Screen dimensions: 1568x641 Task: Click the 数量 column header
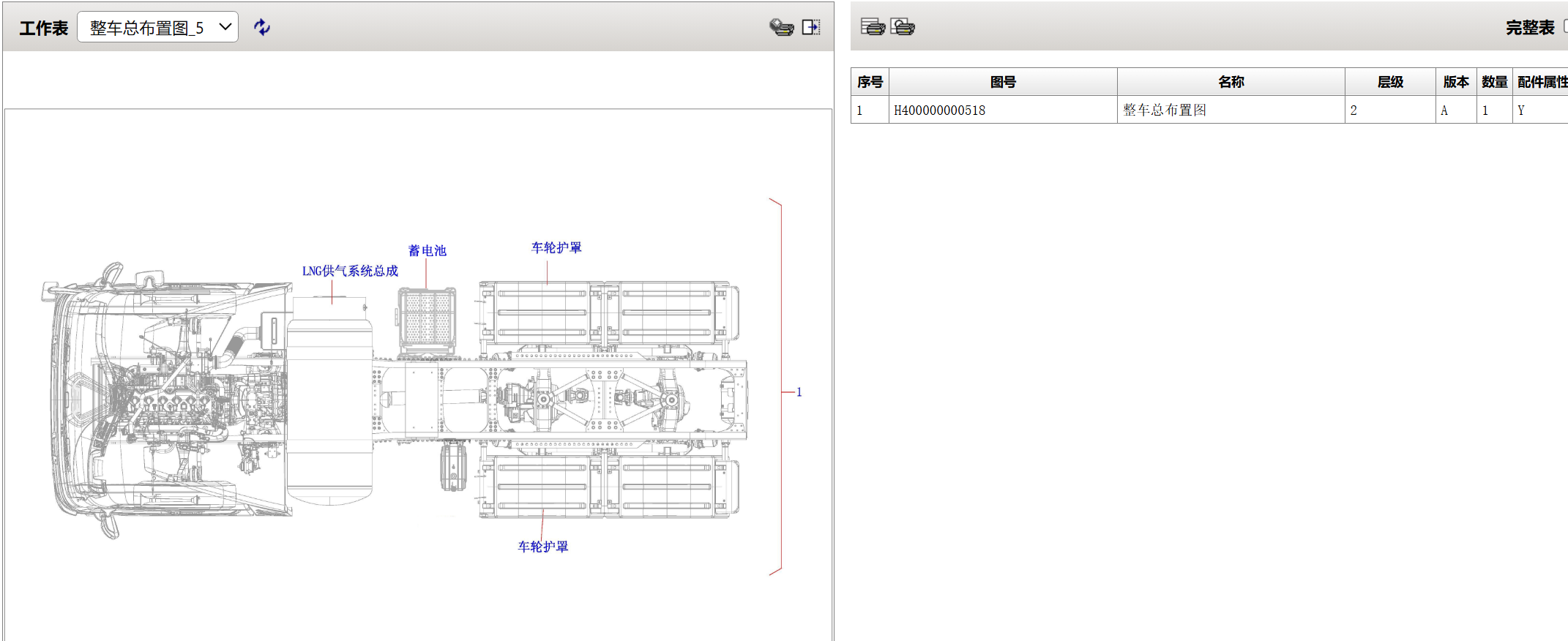pyautogui.click(x=1494, y=82)
